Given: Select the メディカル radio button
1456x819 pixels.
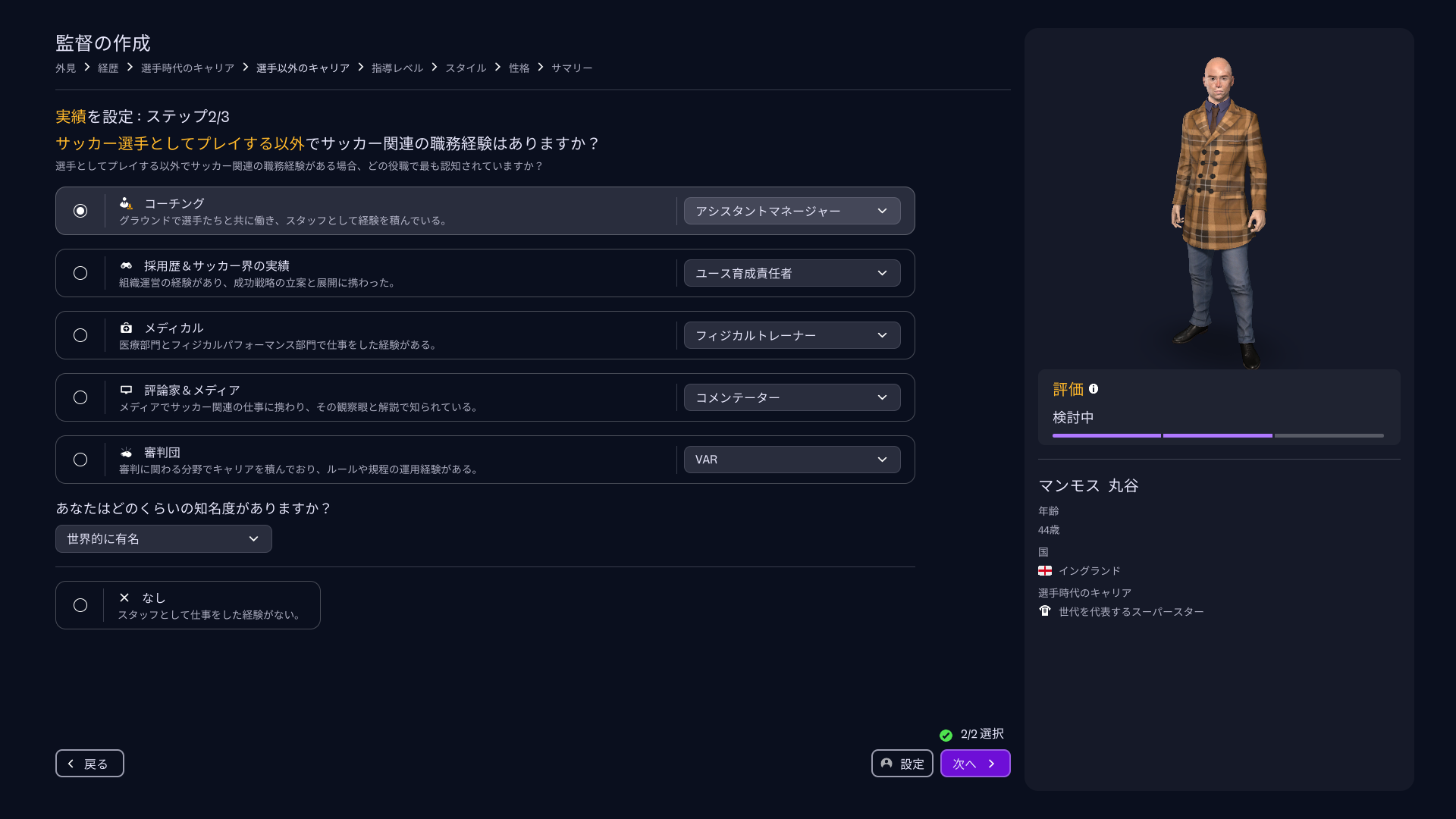Looking at the screenshot, I should click(x=80, y=335).
